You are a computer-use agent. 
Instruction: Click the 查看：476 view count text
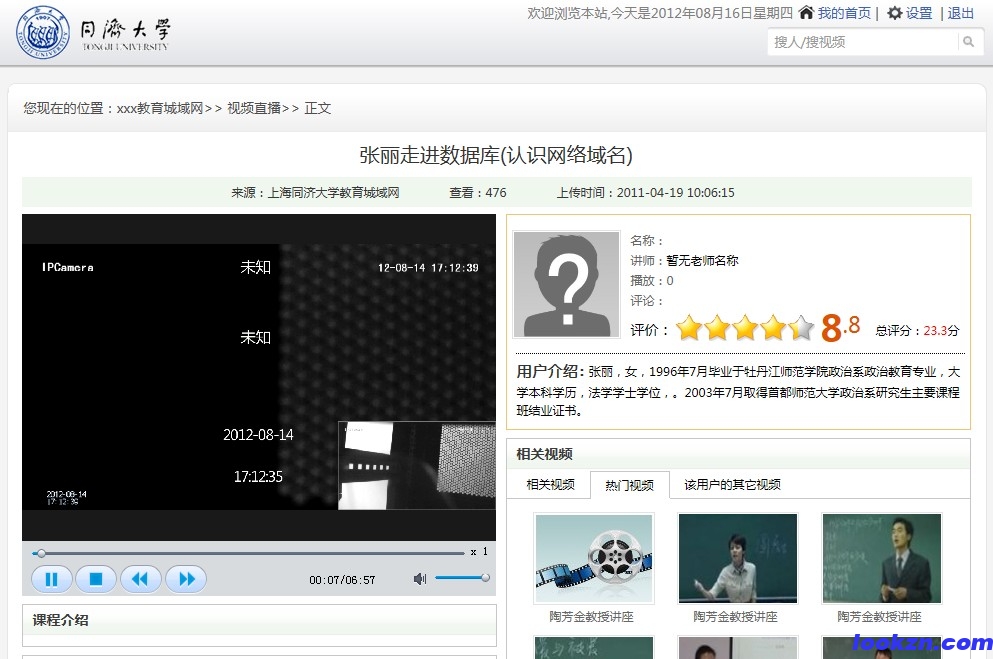point(478,192)
